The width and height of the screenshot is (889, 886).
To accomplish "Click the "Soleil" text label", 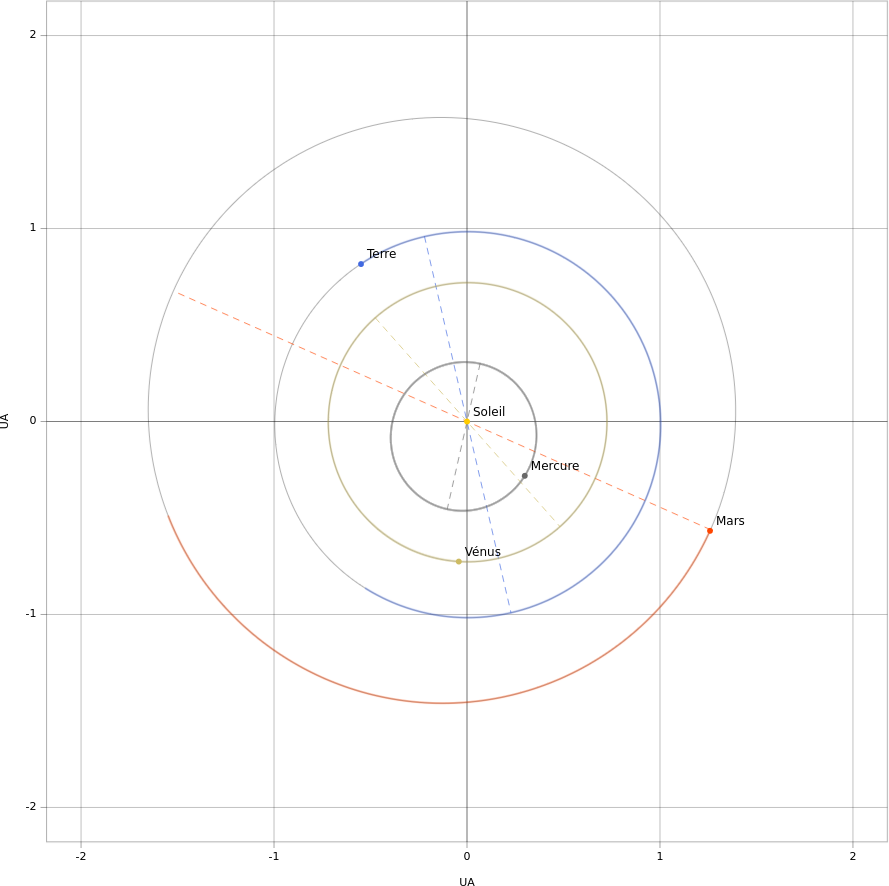I will 489,412.
